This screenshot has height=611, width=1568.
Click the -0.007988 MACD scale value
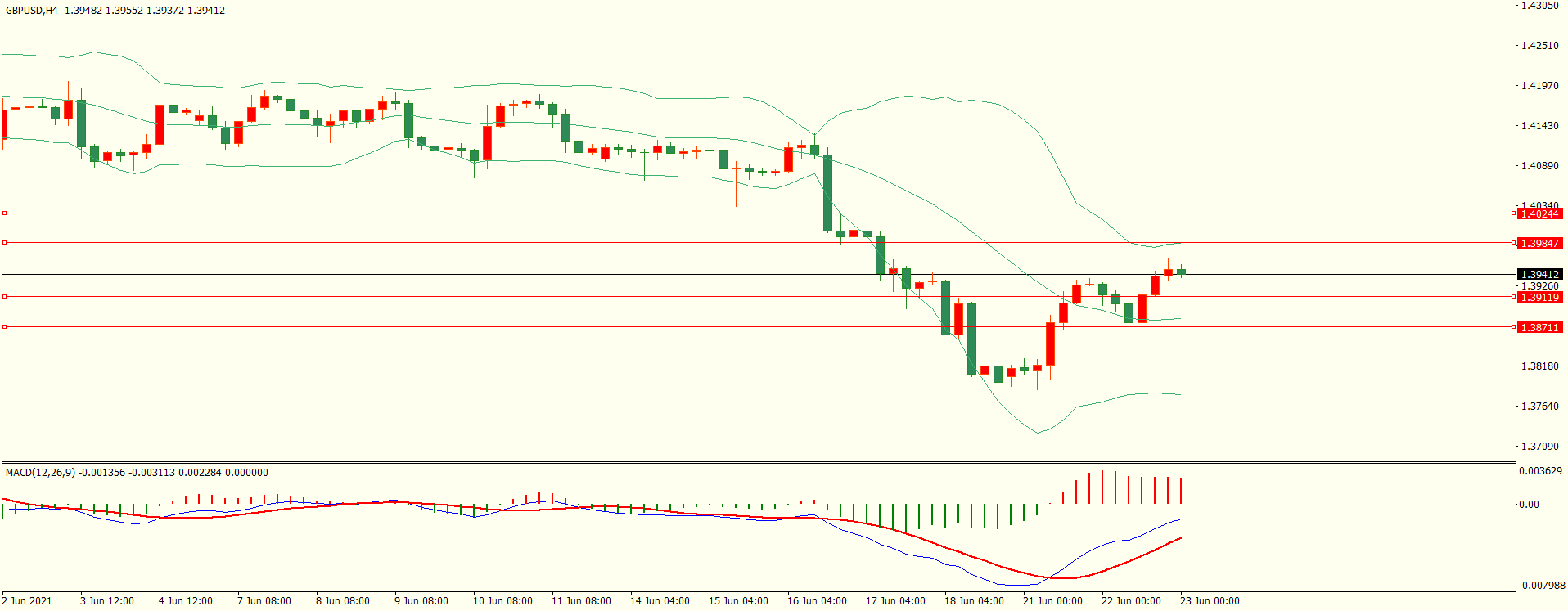pos(1541,586)
